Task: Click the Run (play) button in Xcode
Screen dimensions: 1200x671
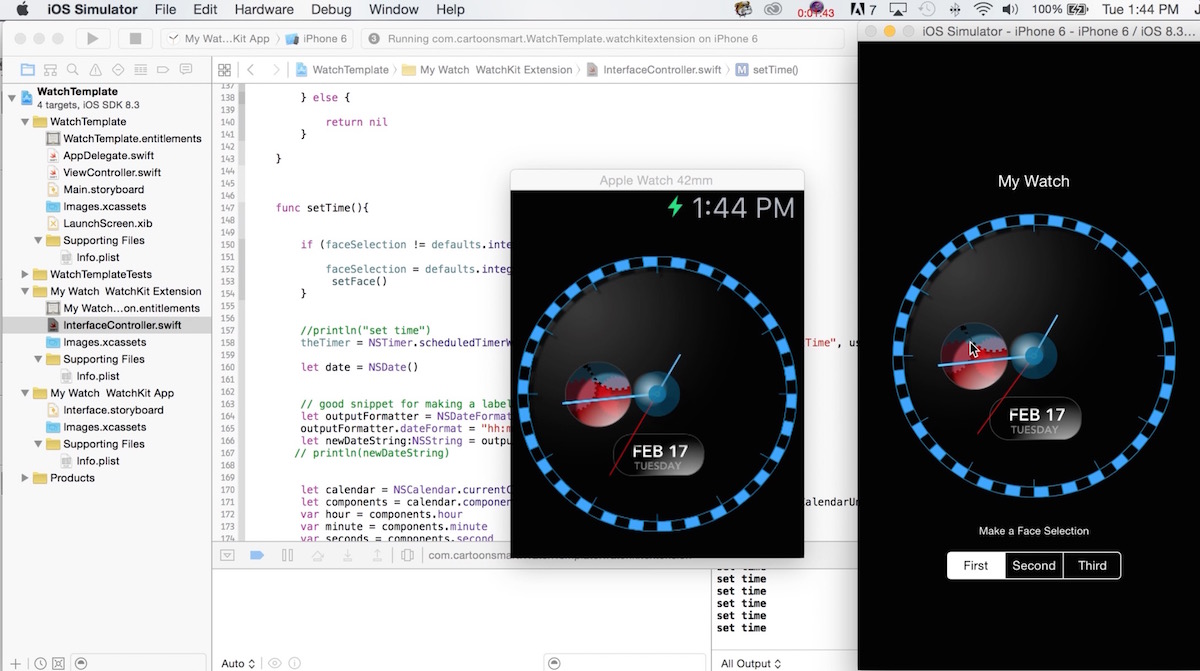Action: [x=92, y=39]
